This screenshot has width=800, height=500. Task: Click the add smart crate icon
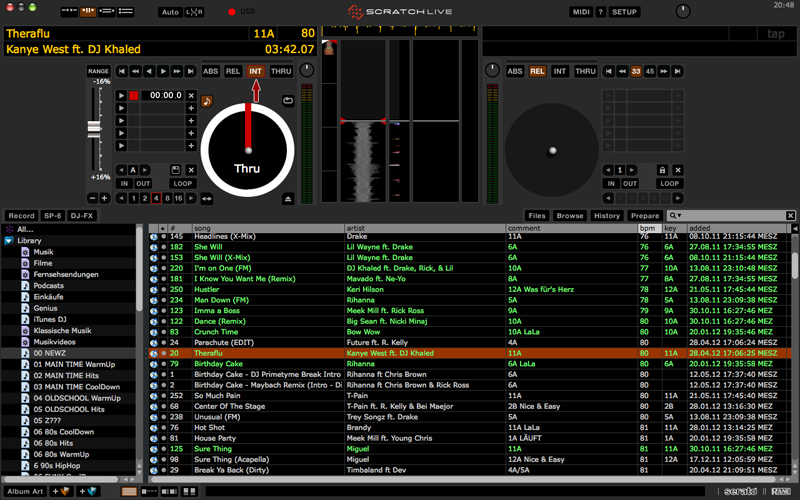90,492
